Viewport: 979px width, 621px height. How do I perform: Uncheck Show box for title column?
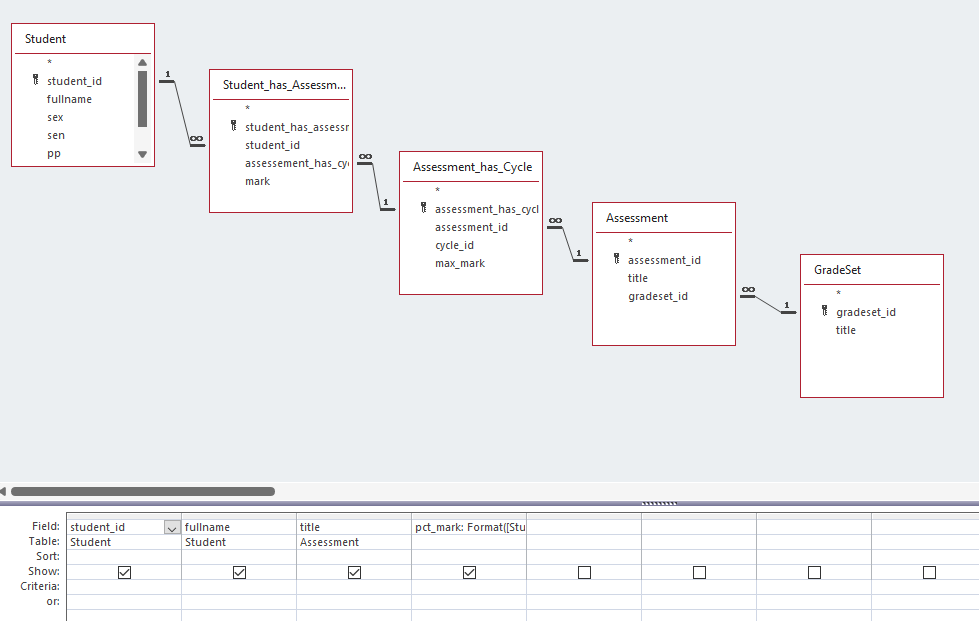354,572
